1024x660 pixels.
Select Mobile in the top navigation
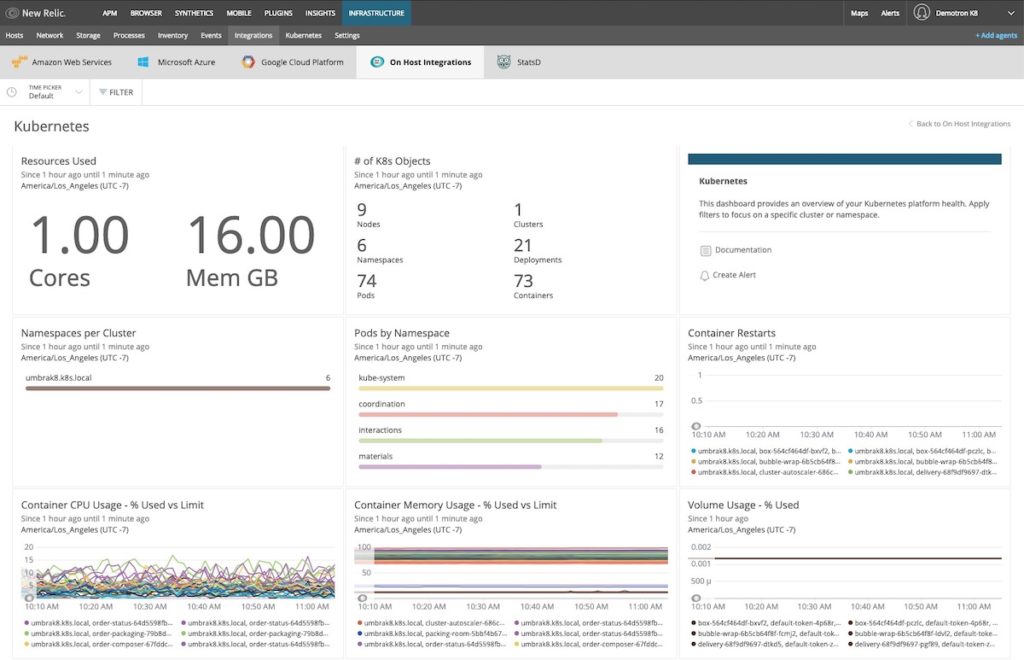click(238, 13)
